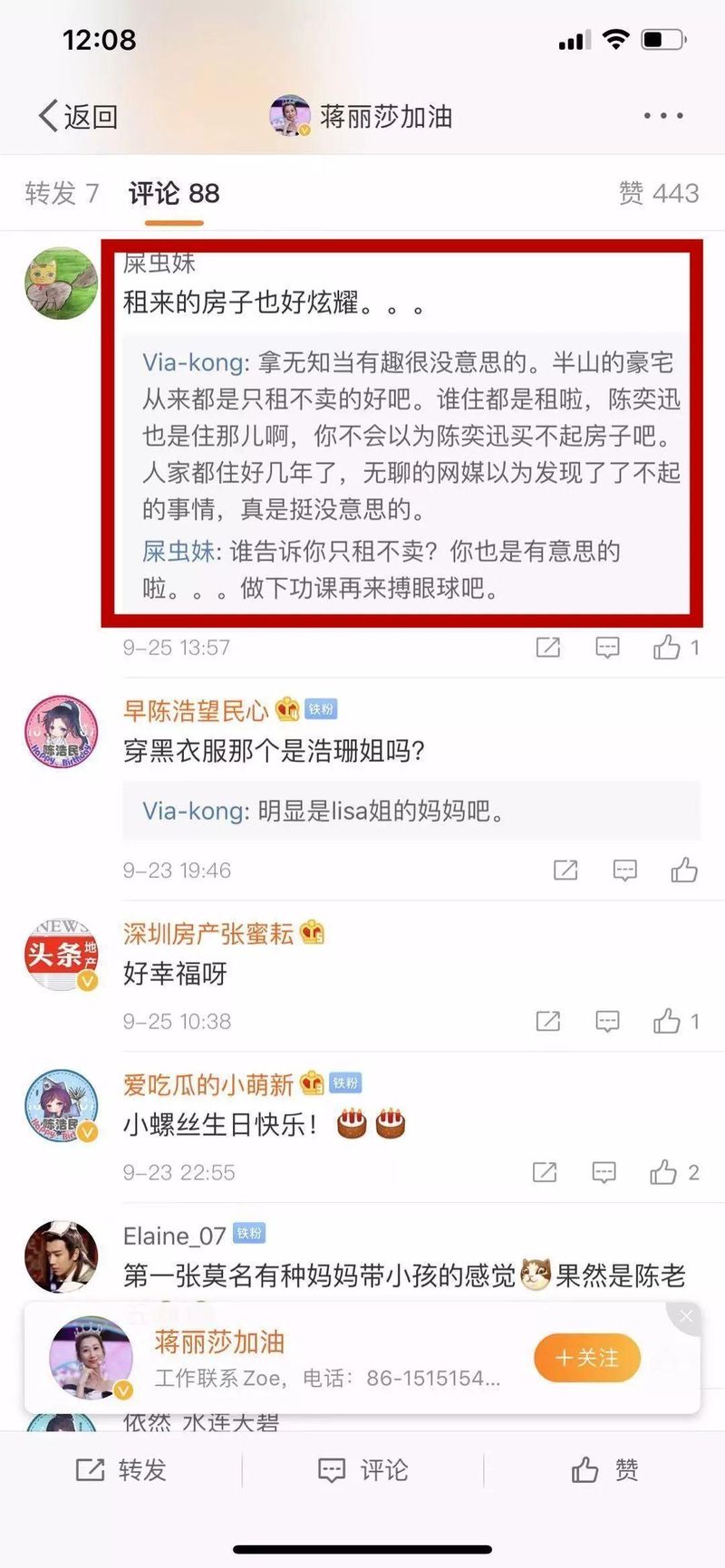Open 屎虫妹 cat avatar profile
The width and height of the screenshot is (725, 1568).
coord(61,283)
